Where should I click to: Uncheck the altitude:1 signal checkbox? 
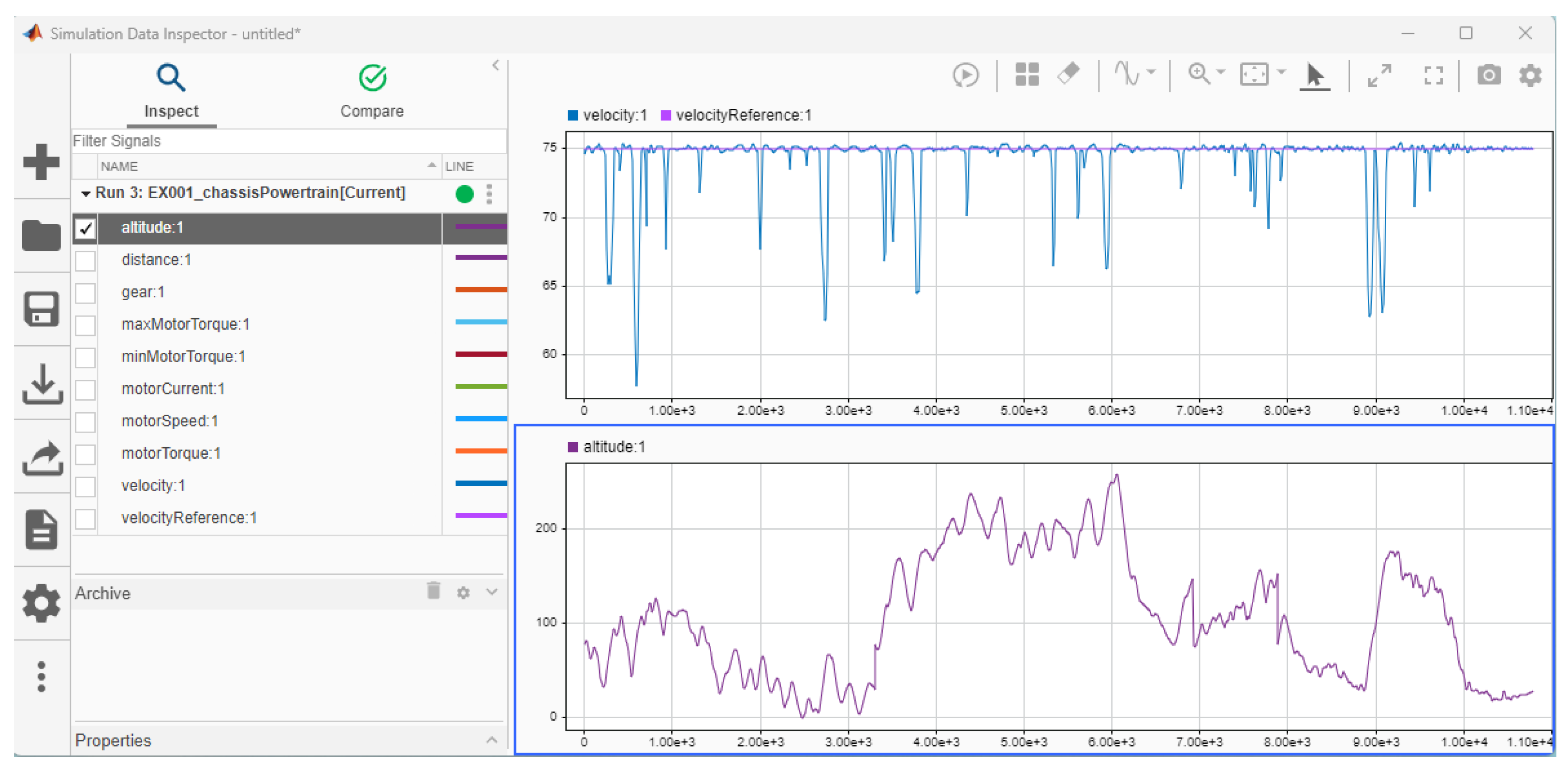pos(86,229)
